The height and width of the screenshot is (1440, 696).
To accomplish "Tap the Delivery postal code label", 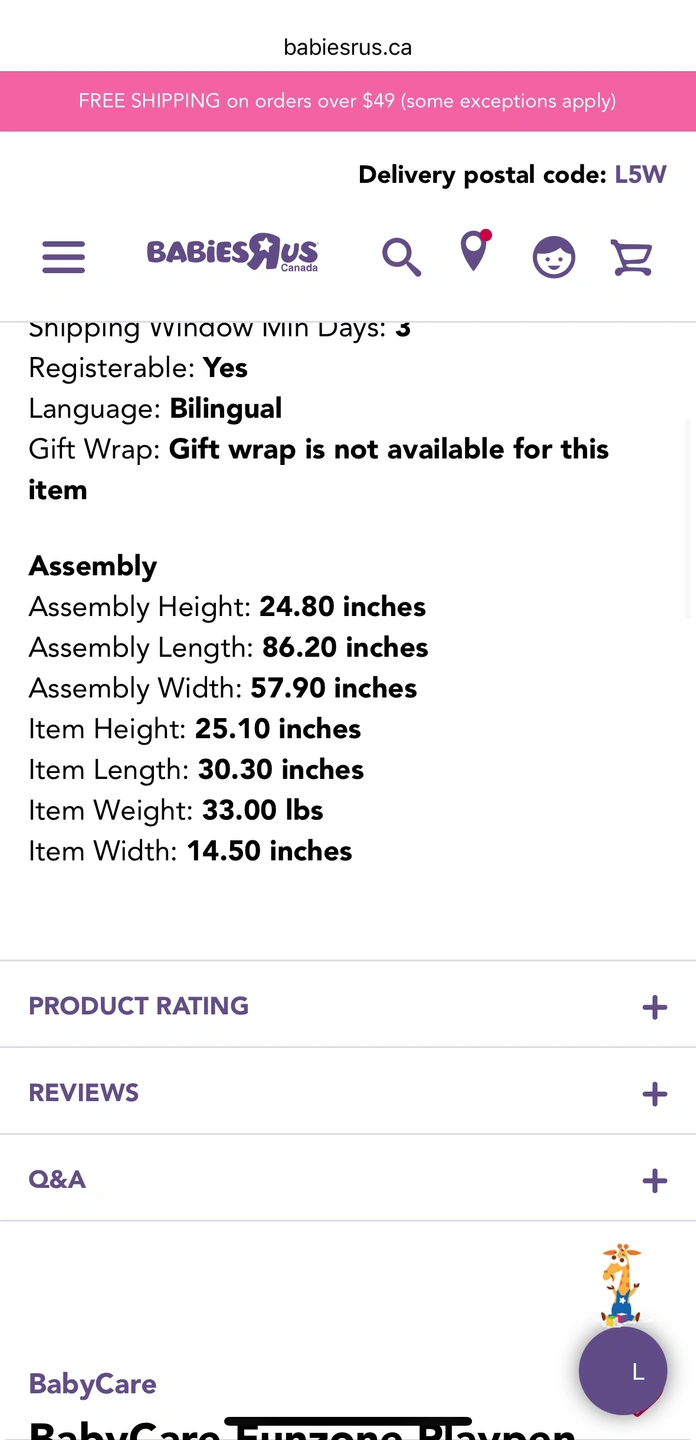I will coord(482,175).
